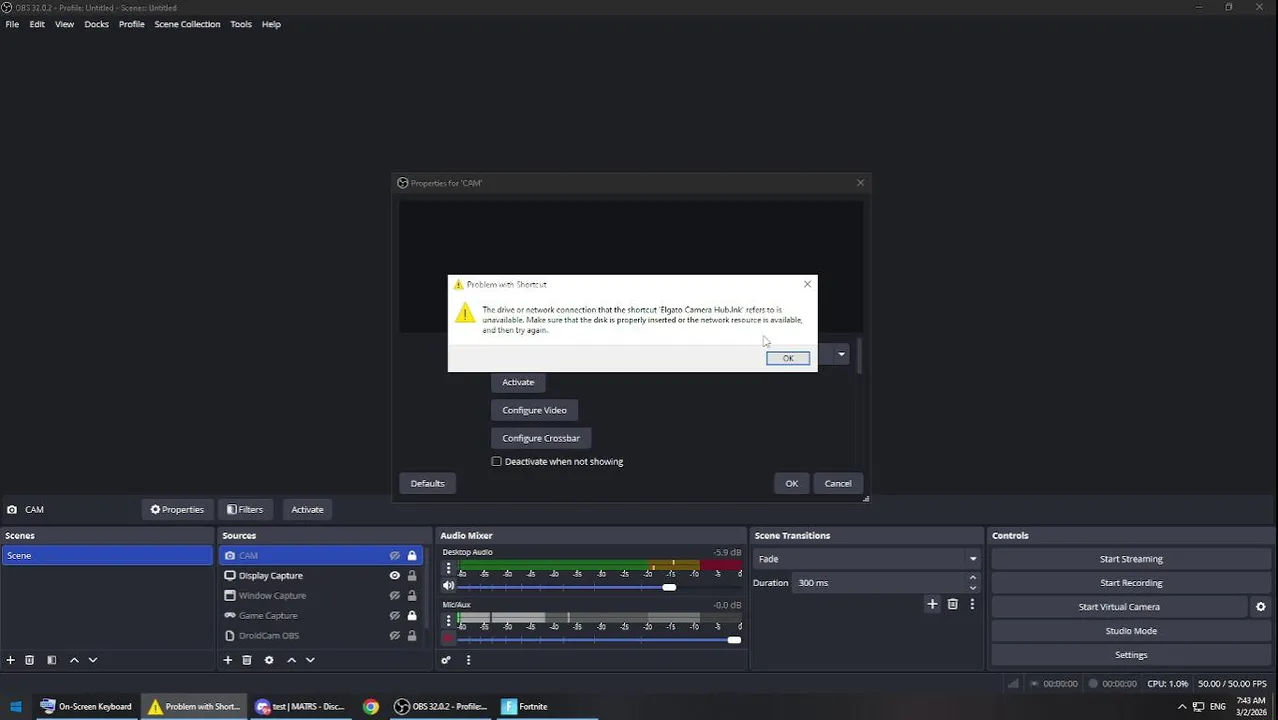Open Mic/Aux options three-dot menu
The width and height of the screenshot is (1278, 720).
[x=448, y=621]
